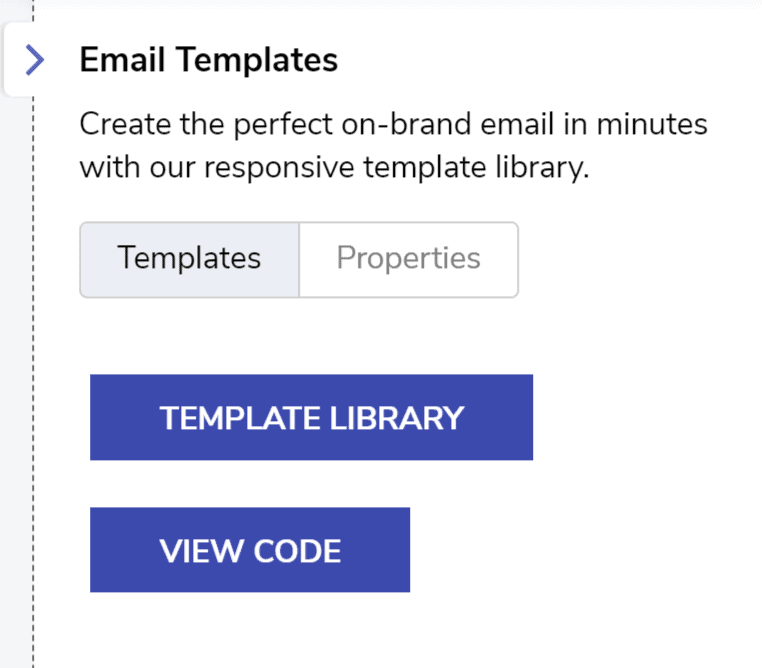
Task: Browse templates with TEMPLATE LIBRARY button
Action: pyautogui.click(x=312, y=417)
